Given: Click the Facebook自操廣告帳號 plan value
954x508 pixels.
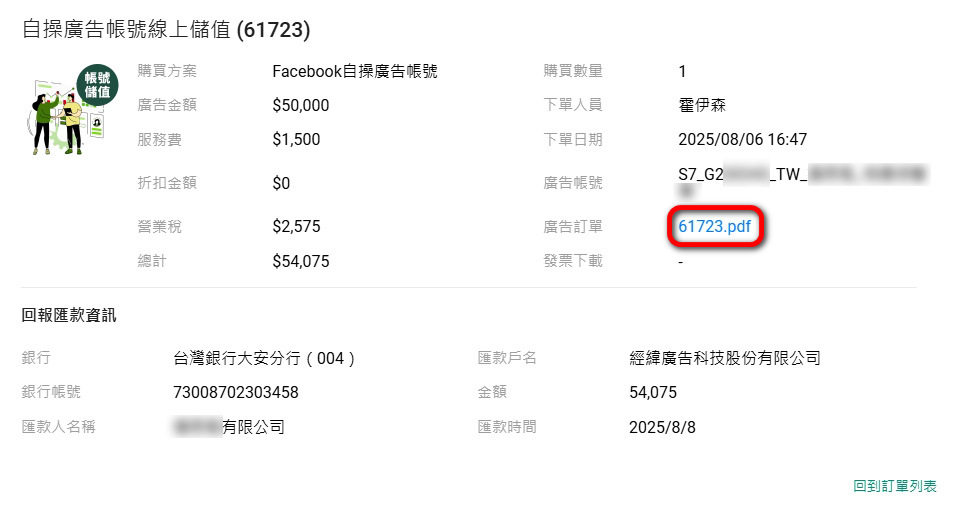Looking at the screenshot, I should [354, 71].
